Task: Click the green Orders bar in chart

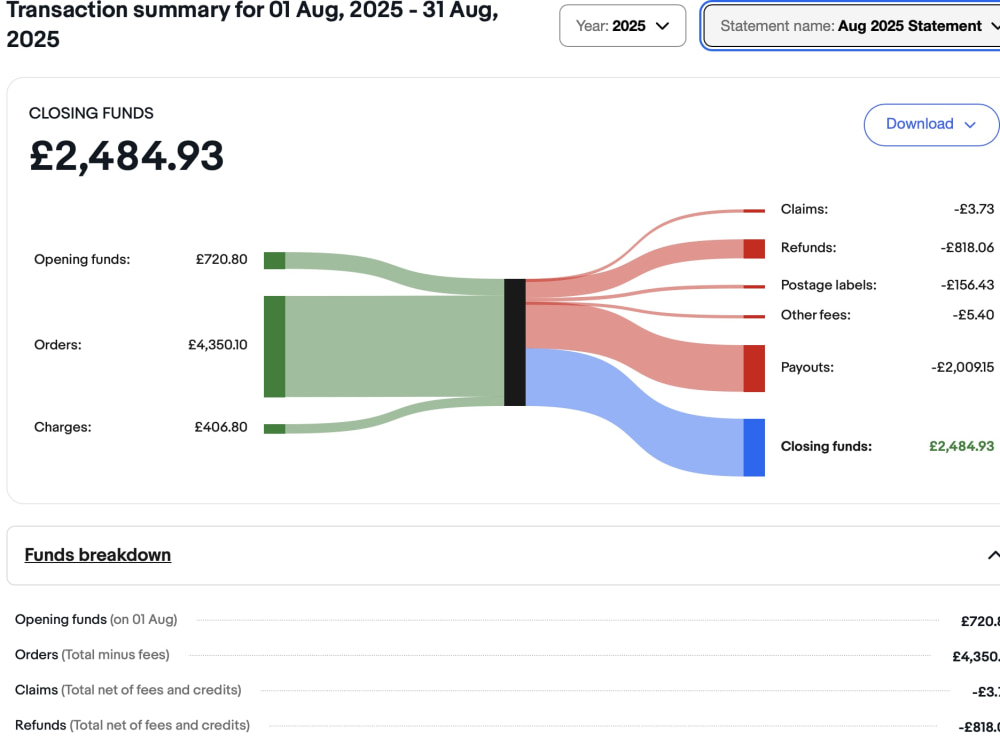Action: [275, 346]
